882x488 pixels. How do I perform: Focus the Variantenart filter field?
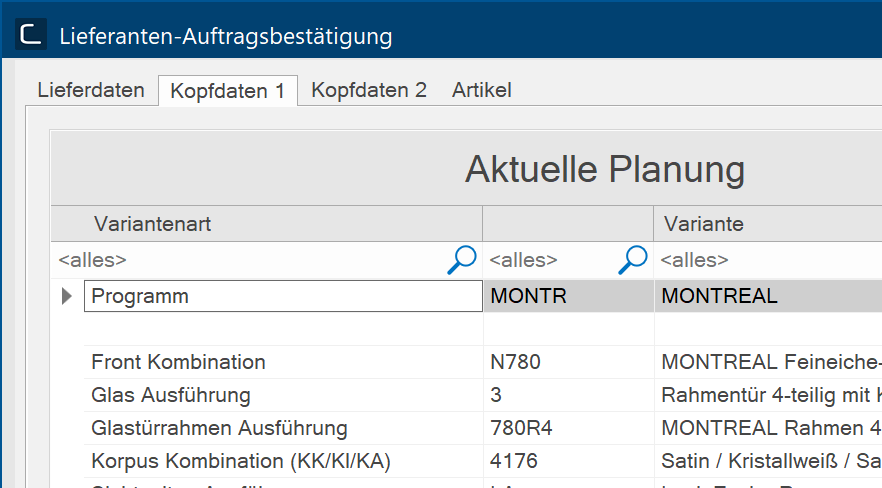pyautogui.click(x=245, y=260)
